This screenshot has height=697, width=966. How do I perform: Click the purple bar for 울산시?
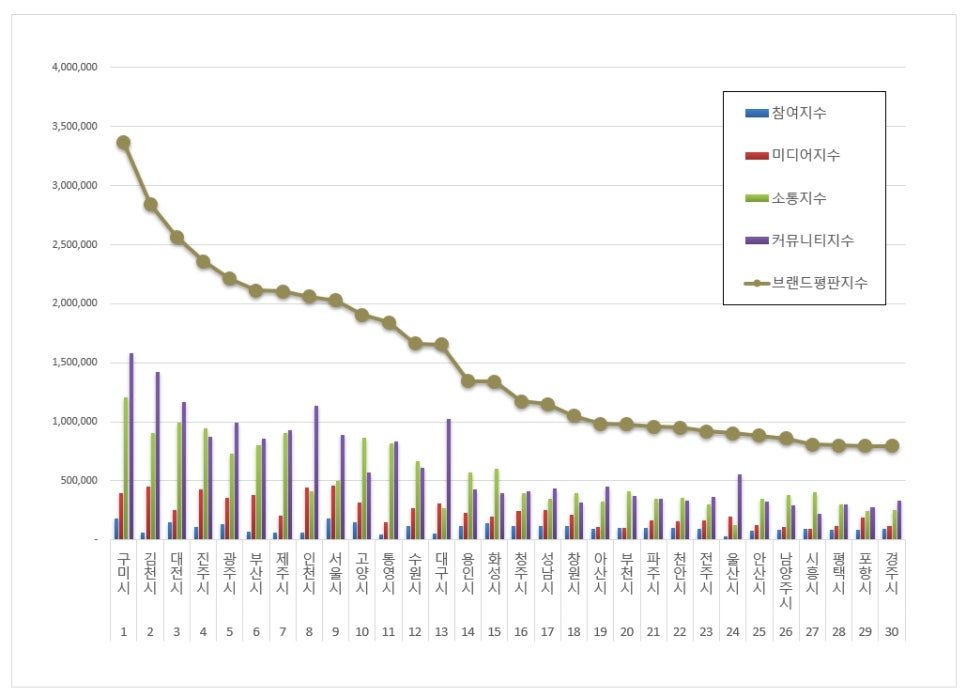740,507
